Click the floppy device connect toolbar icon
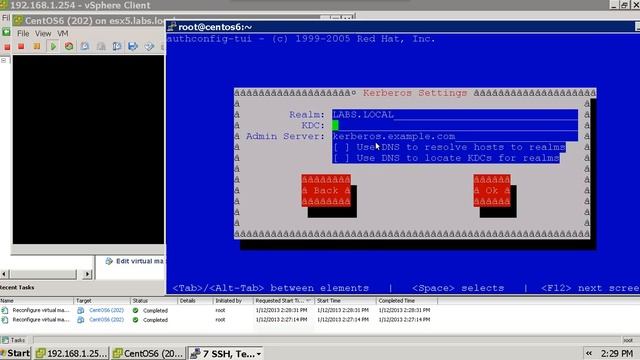 (x=133, y=46)
